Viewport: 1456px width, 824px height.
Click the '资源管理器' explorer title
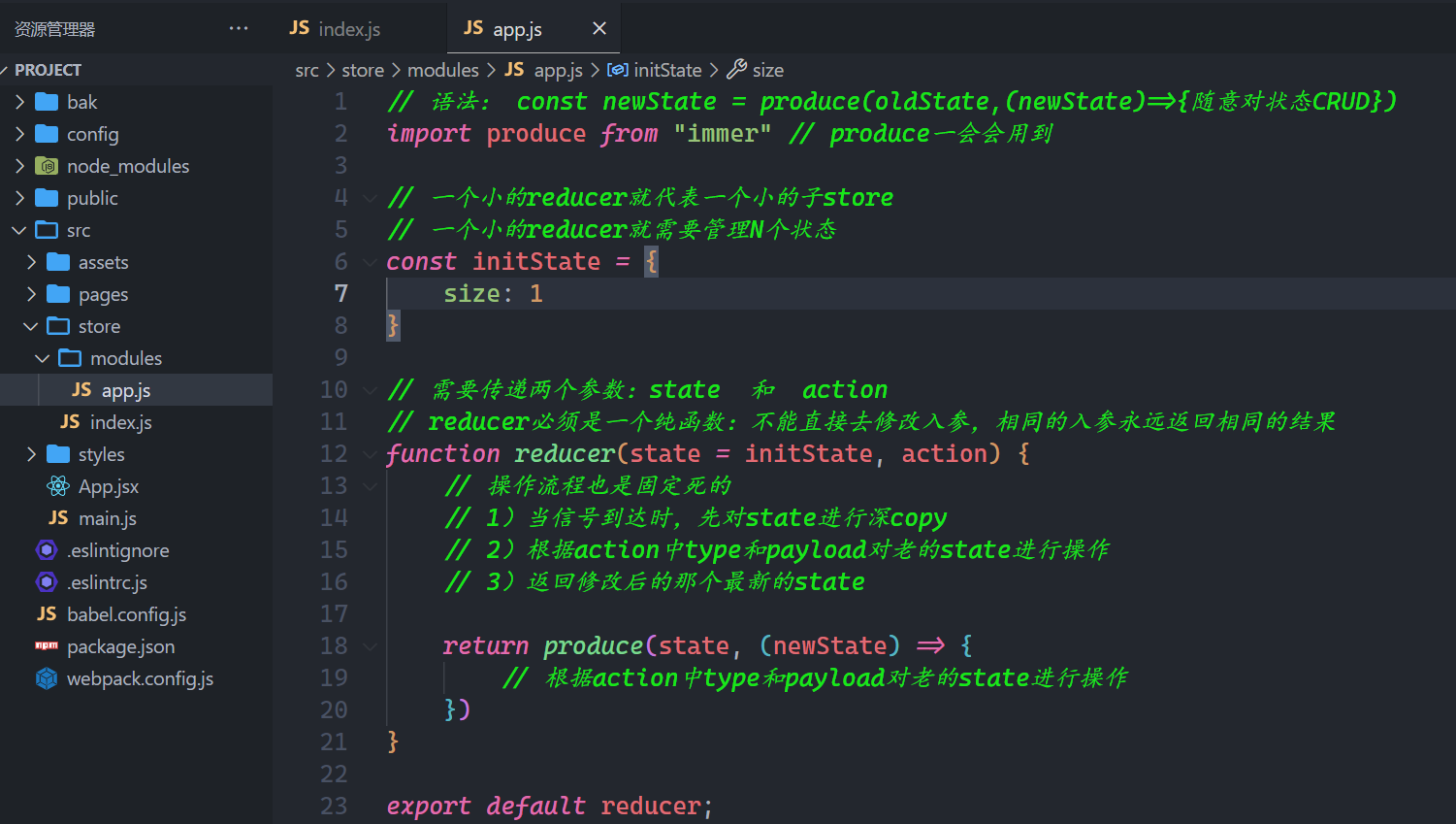[54, 29]
